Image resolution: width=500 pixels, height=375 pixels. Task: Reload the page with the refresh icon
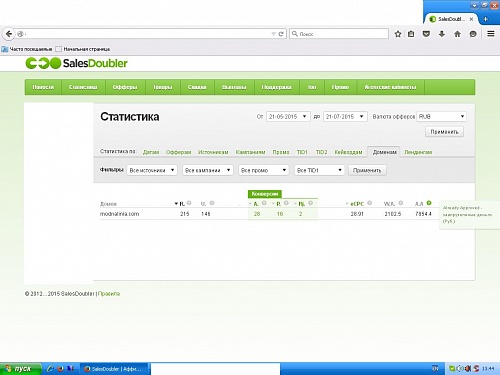pos(281,34)
